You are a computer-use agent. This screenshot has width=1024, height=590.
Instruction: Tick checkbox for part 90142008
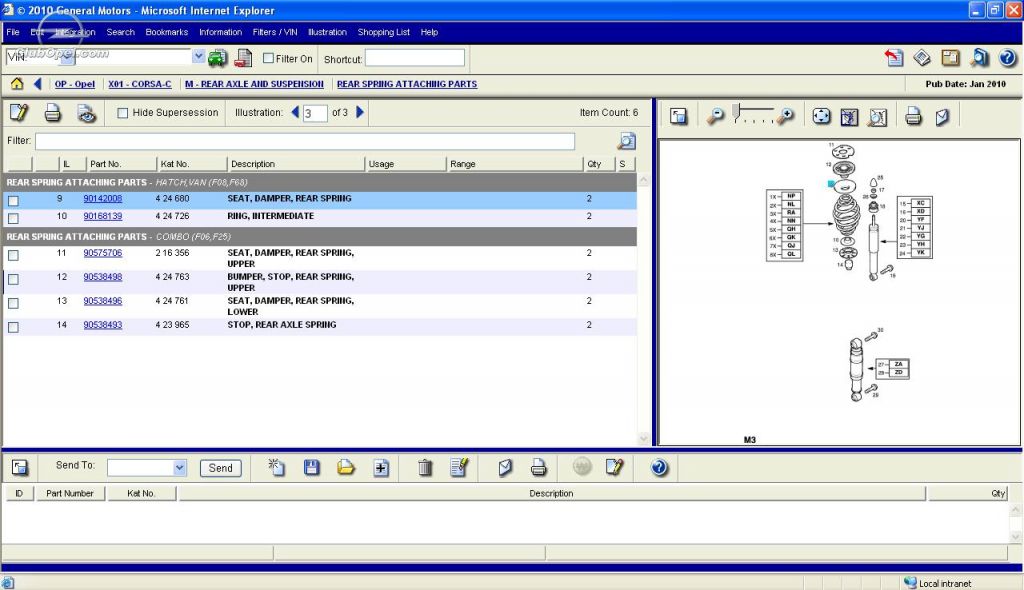pyautogui.click(x=13, y=200)
